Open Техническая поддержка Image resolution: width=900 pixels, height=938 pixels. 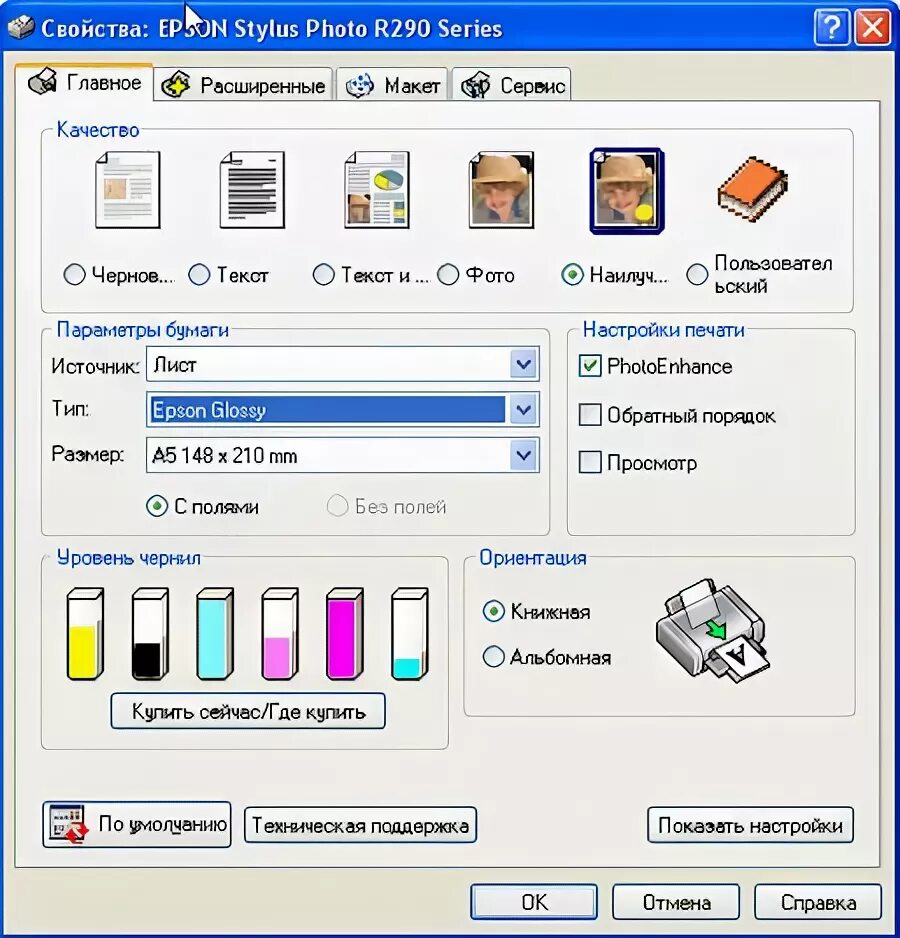[360, 825]
